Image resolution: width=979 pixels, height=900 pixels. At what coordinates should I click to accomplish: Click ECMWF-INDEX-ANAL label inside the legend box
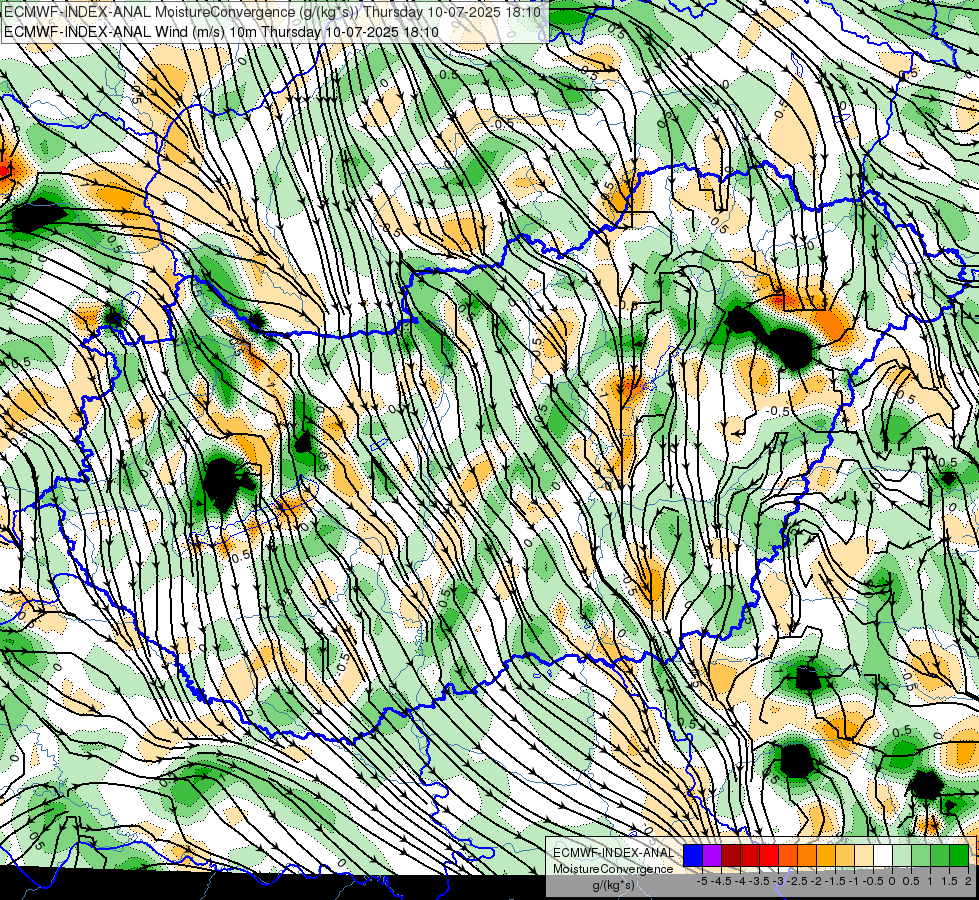614,853
